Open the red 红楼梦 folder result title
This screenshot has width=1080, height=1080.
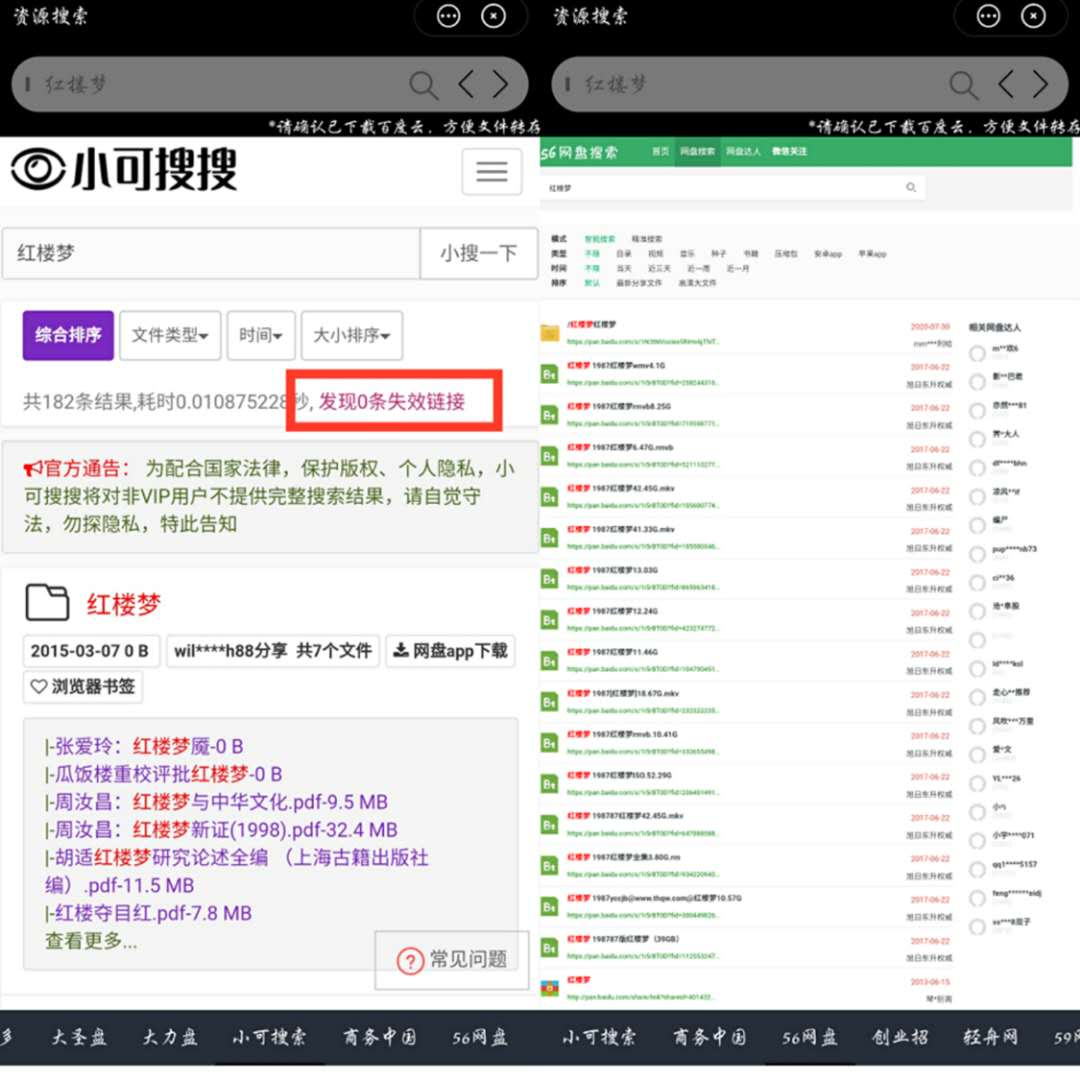(123, 604)
